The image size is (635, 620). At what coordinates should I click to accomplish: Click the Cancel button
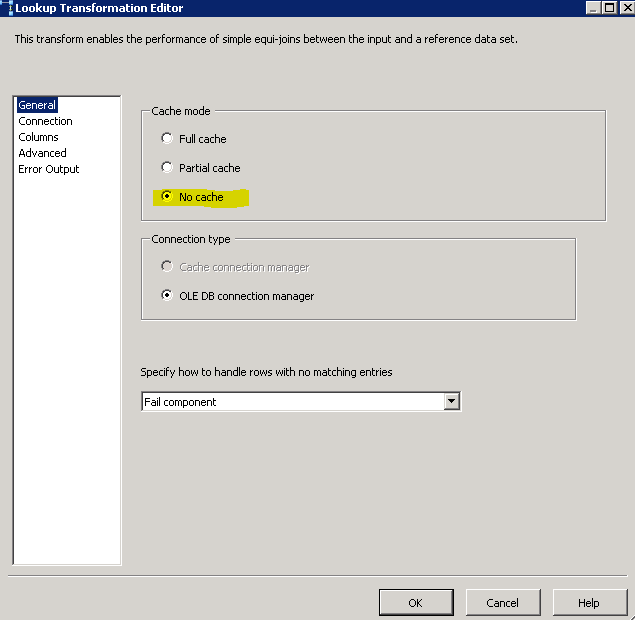[502, 603]
